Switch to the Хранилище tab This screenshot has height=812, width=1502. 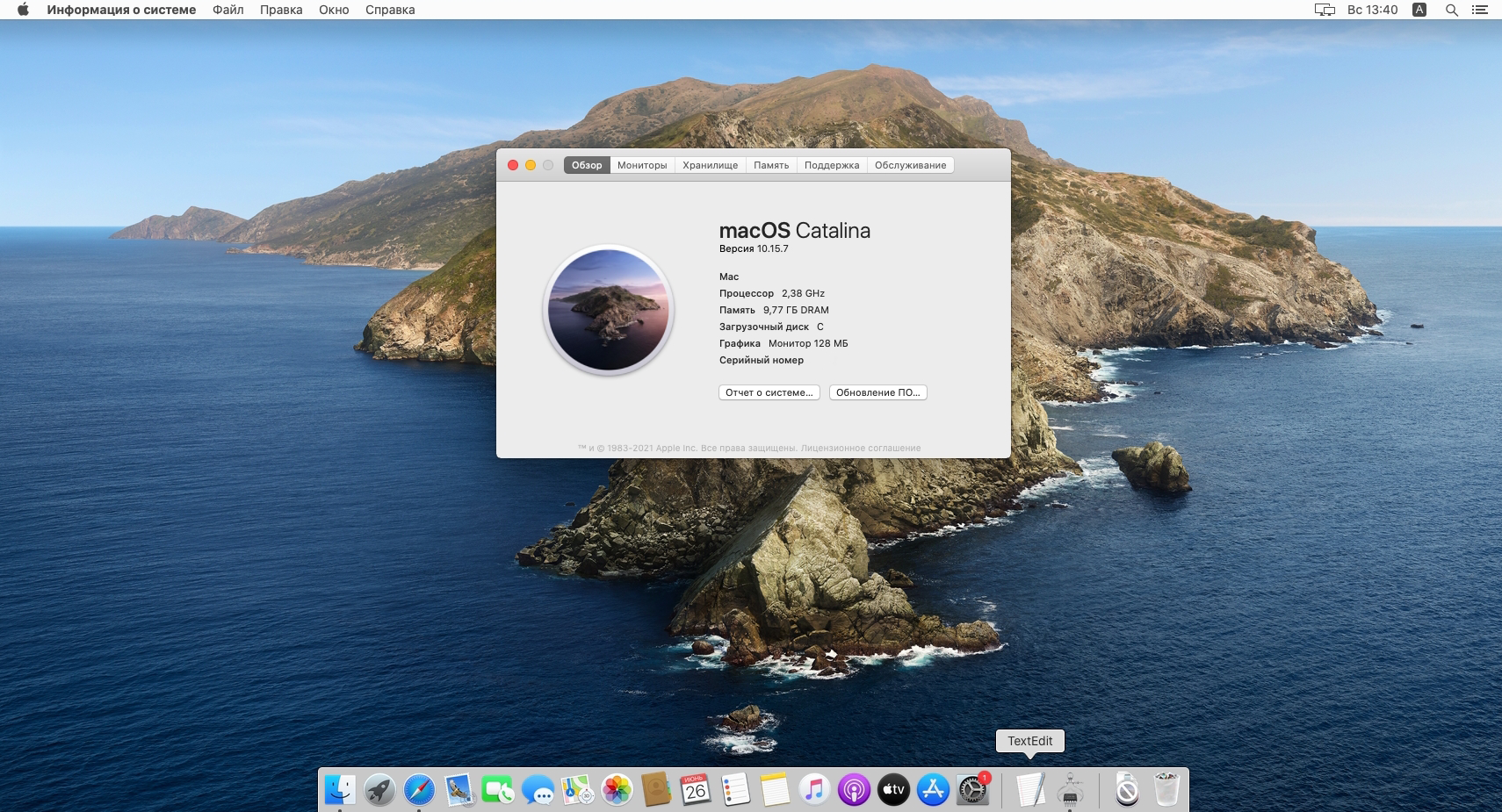(710, 165)
